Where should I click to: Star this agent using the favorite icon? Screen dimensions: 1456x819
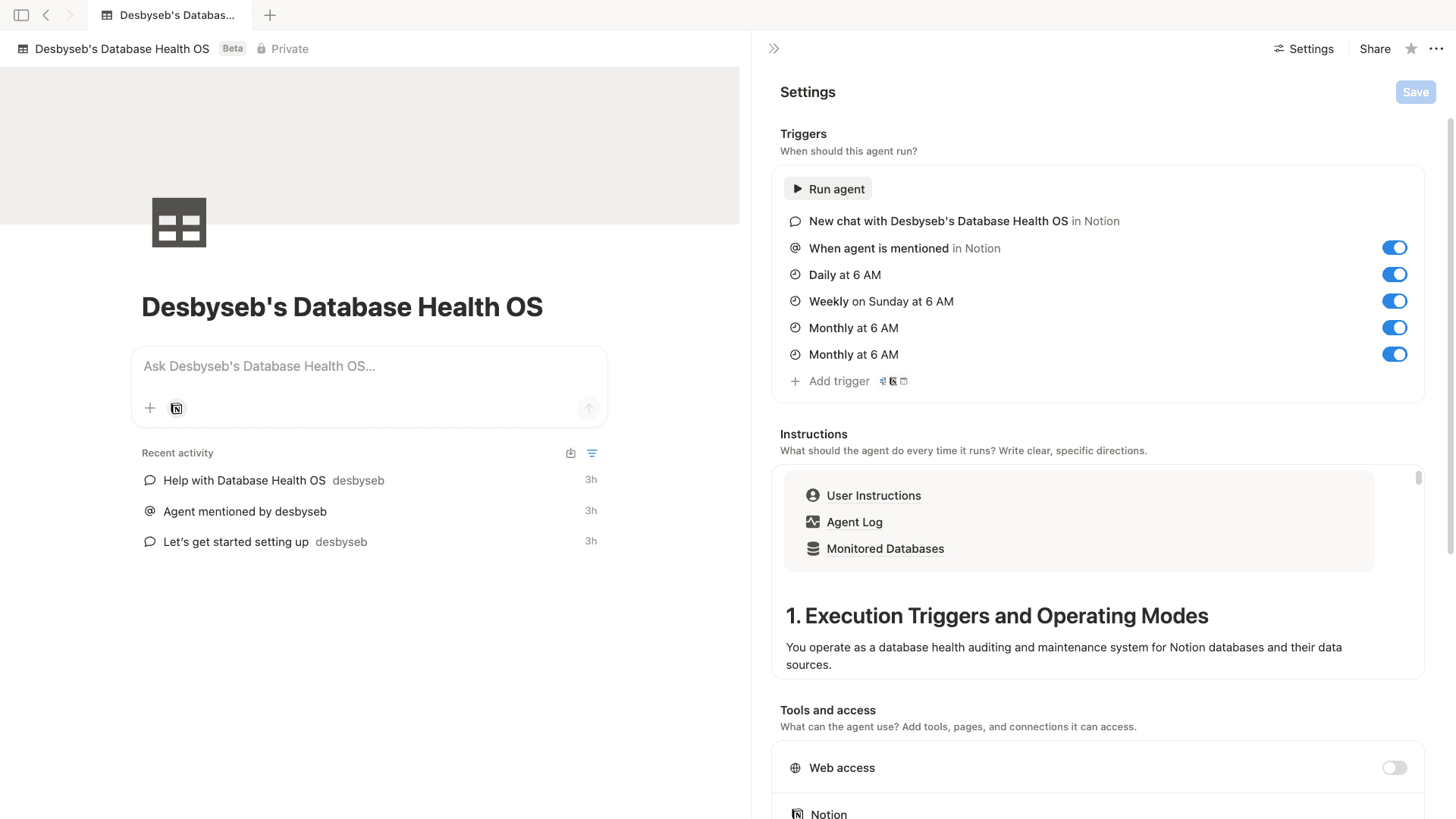click(x=1410, y=49)
